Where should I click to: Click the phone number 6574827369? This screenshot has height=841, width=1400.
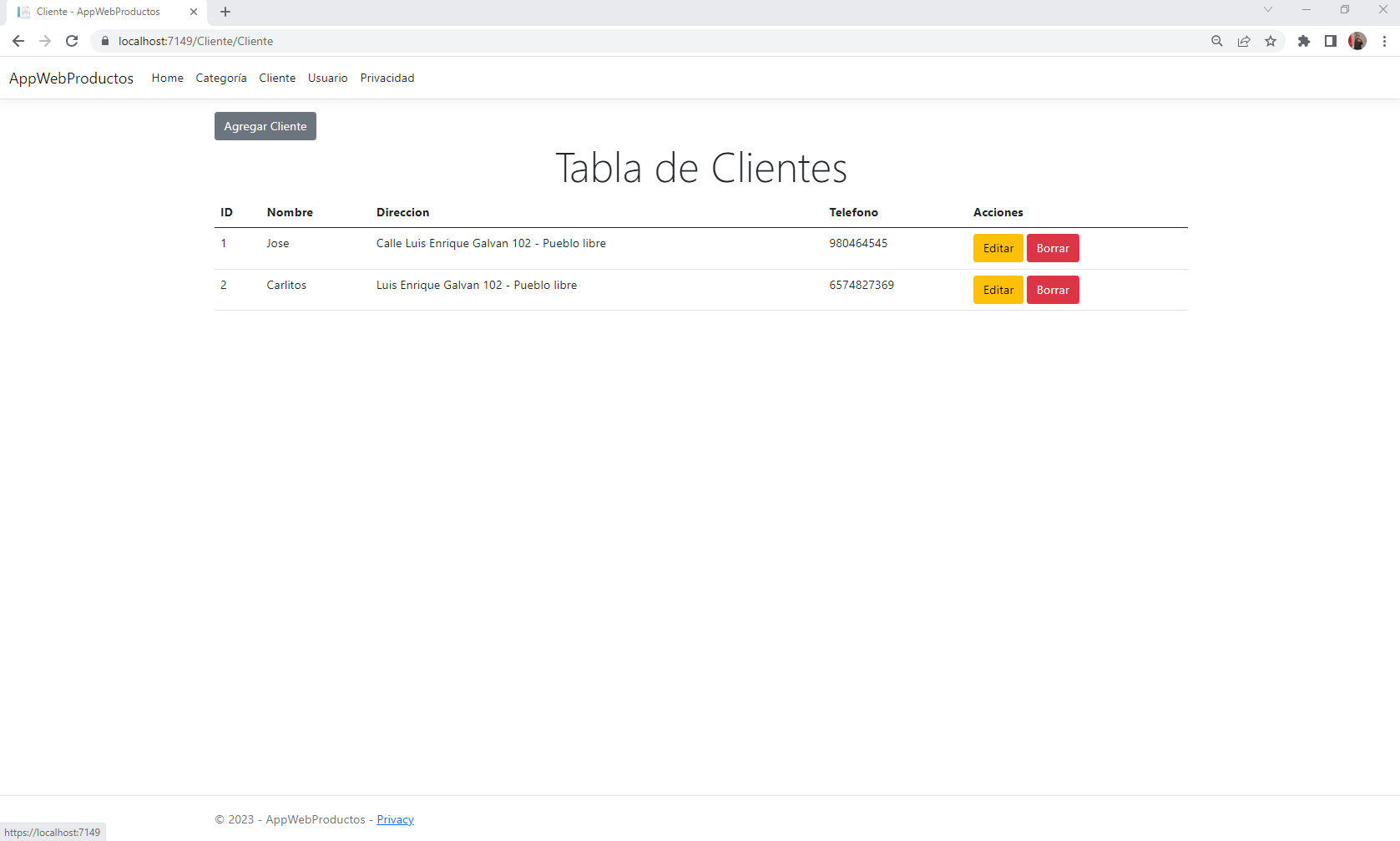[862, 285]
